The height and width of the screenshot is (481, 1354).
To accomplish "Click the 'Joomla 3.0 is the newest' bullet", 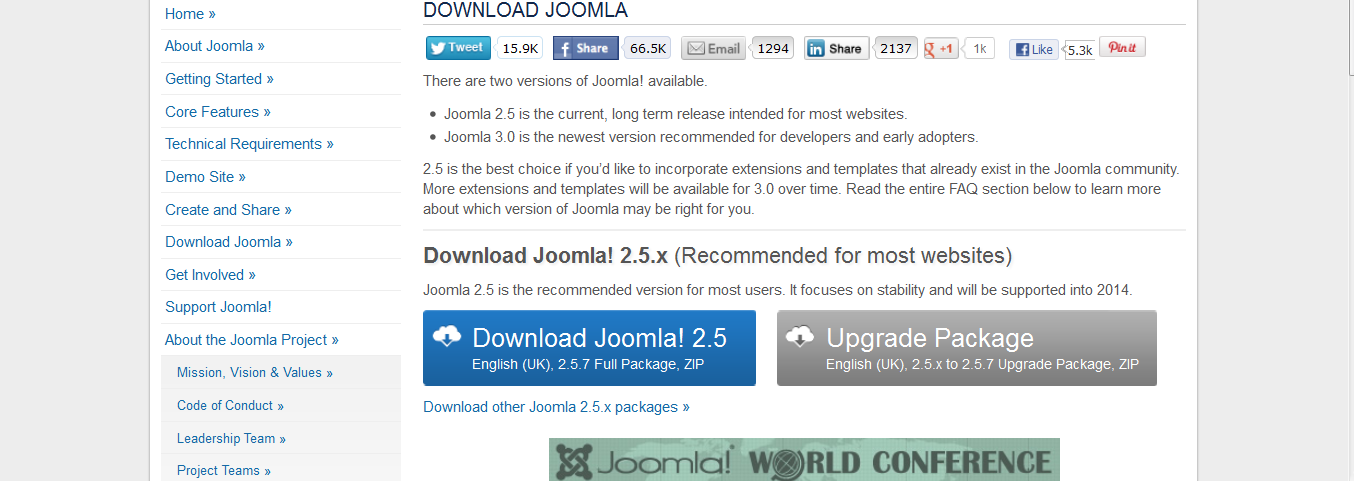I will point(711,137).
